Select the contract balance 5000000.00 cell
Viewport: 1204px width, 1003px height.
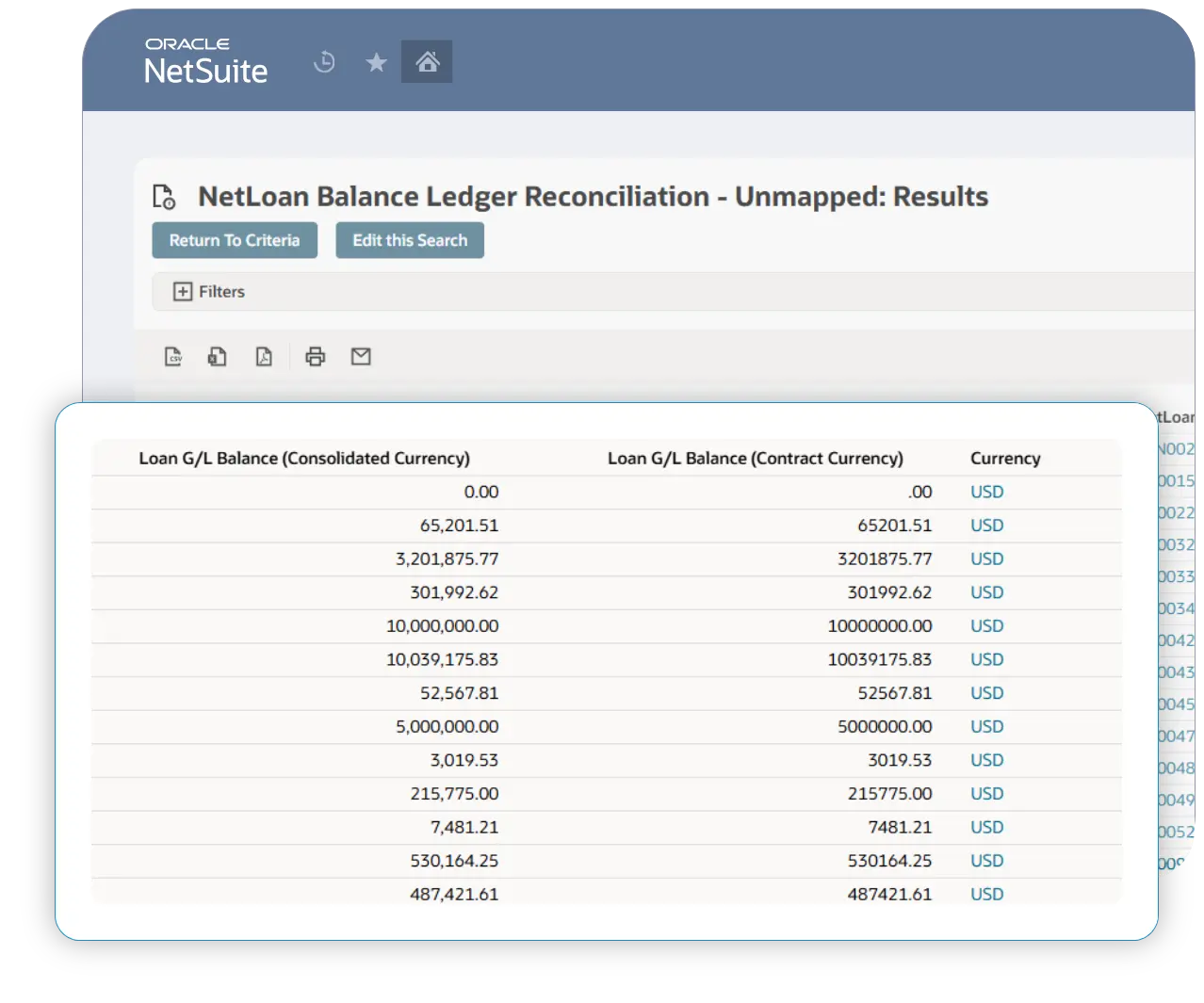point(885,726)
